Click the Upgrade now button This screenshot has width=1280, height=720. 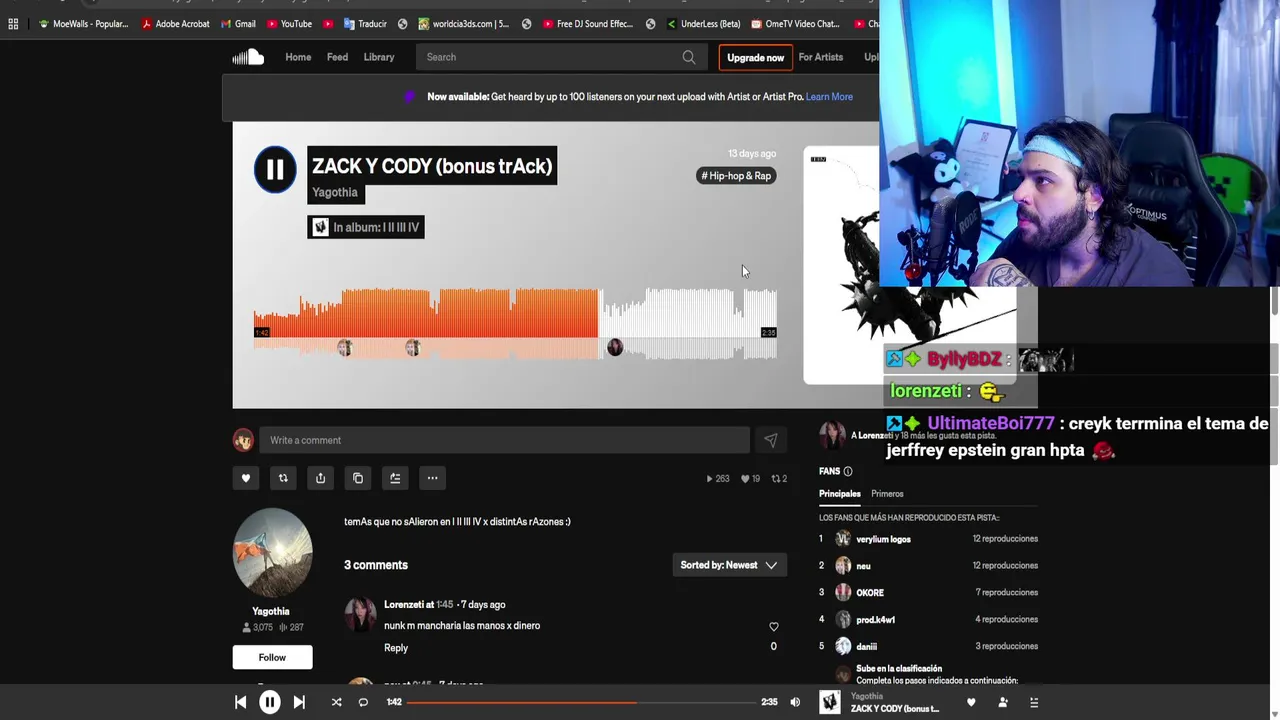coord(755,58)
